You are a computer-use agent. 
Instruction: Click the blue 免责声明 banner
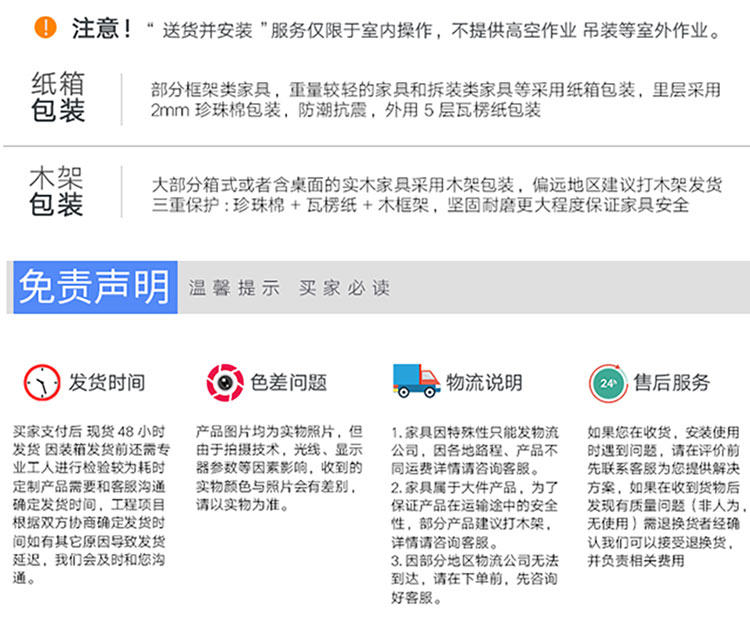pyautogui.click(x=93, y=287)
